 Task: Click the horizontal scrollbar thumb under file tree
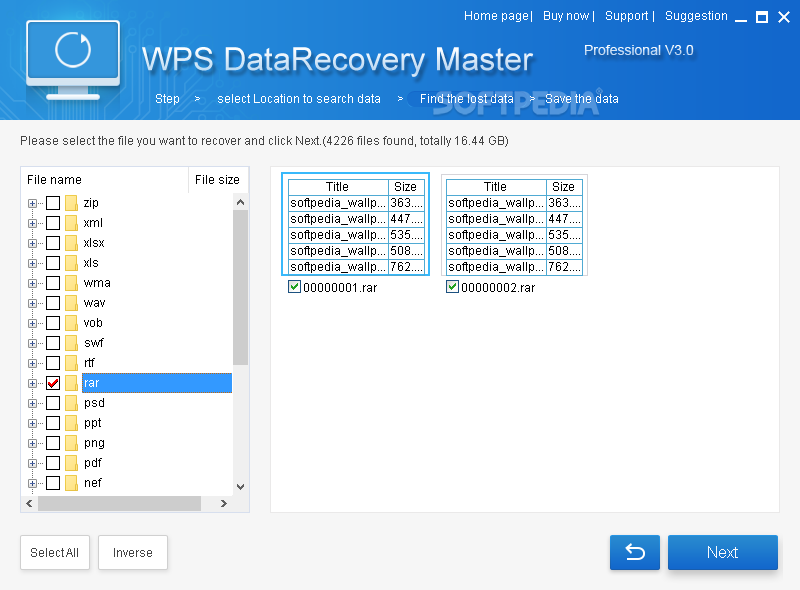pos(119,504)
